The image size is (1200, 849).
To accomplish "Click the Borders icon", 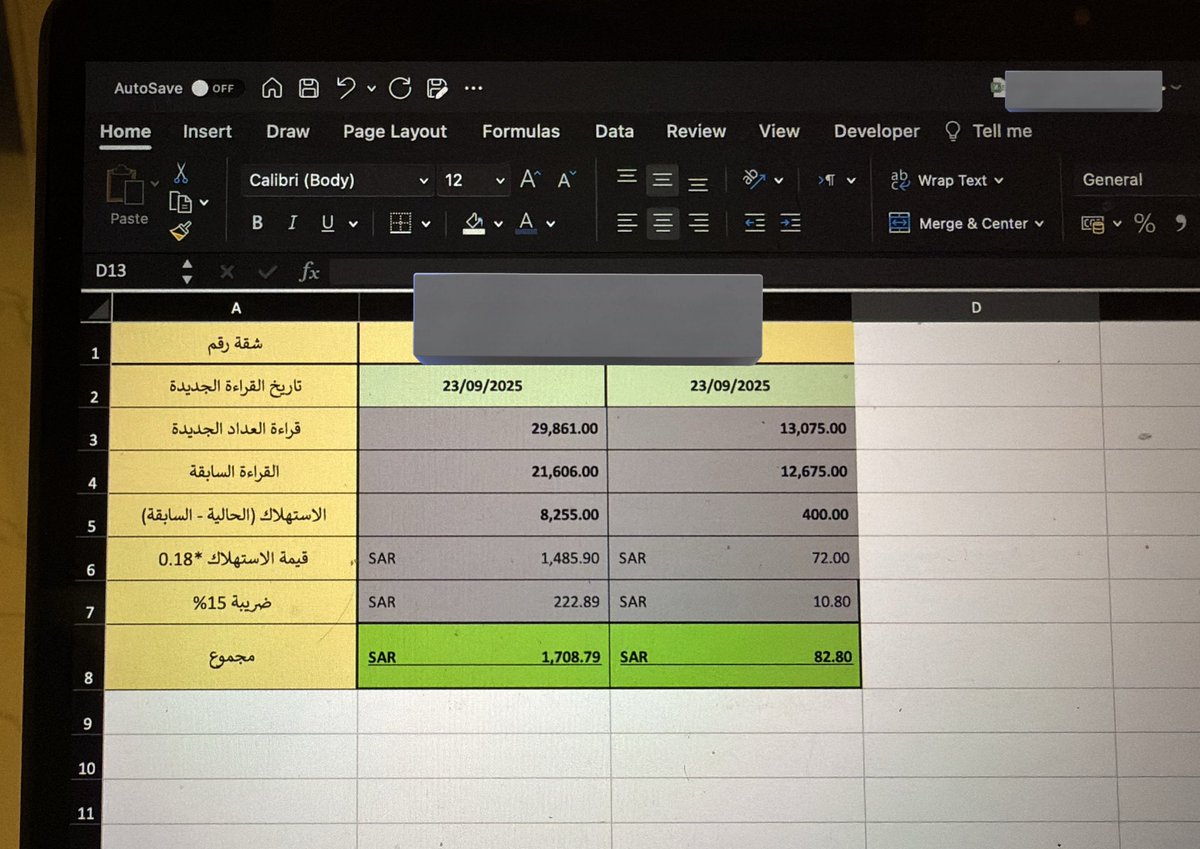I will pos(400,223).
